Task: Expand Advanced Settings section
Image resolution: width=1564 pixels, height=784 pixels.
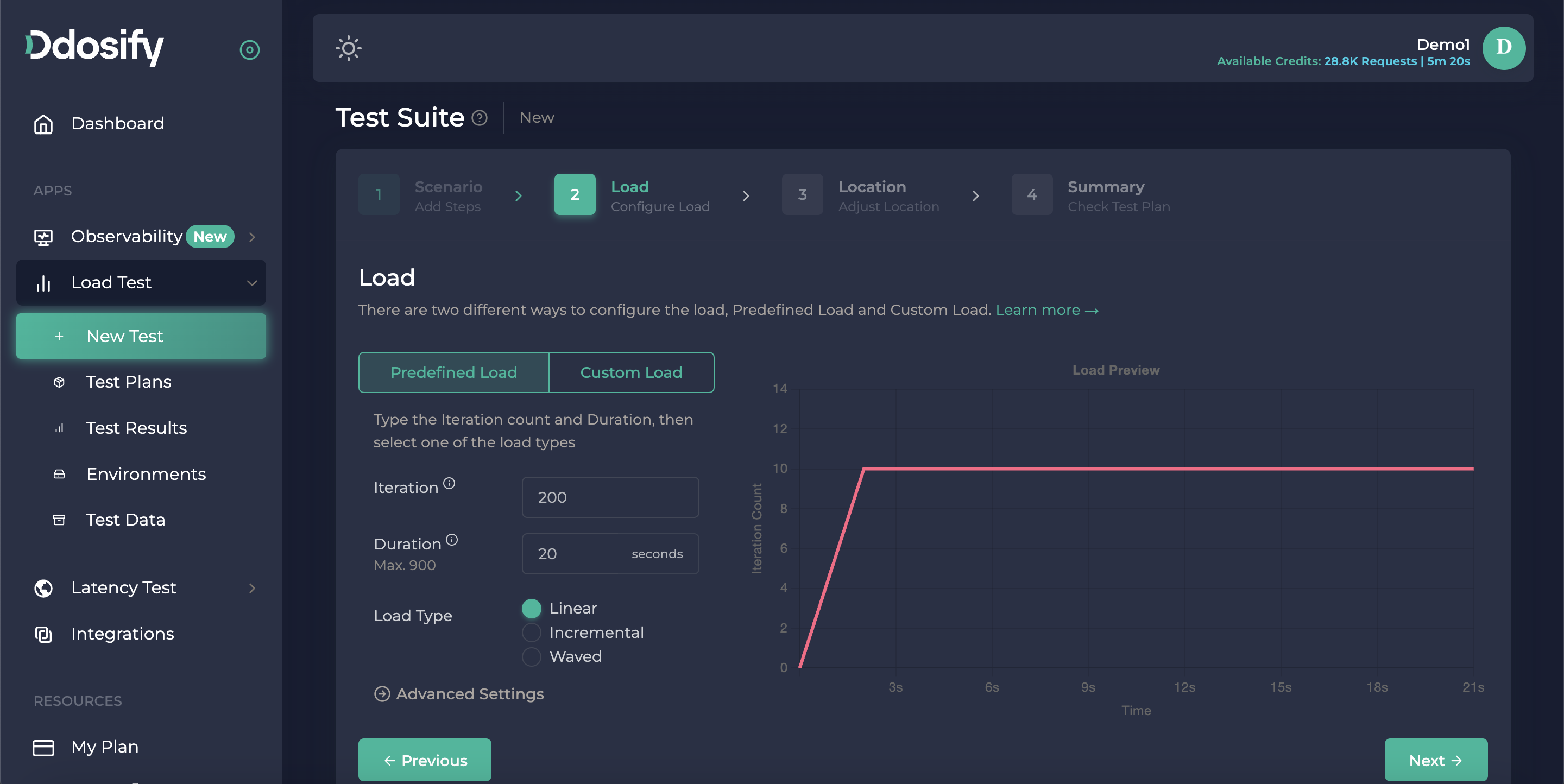Action: [x=459, y=693]
